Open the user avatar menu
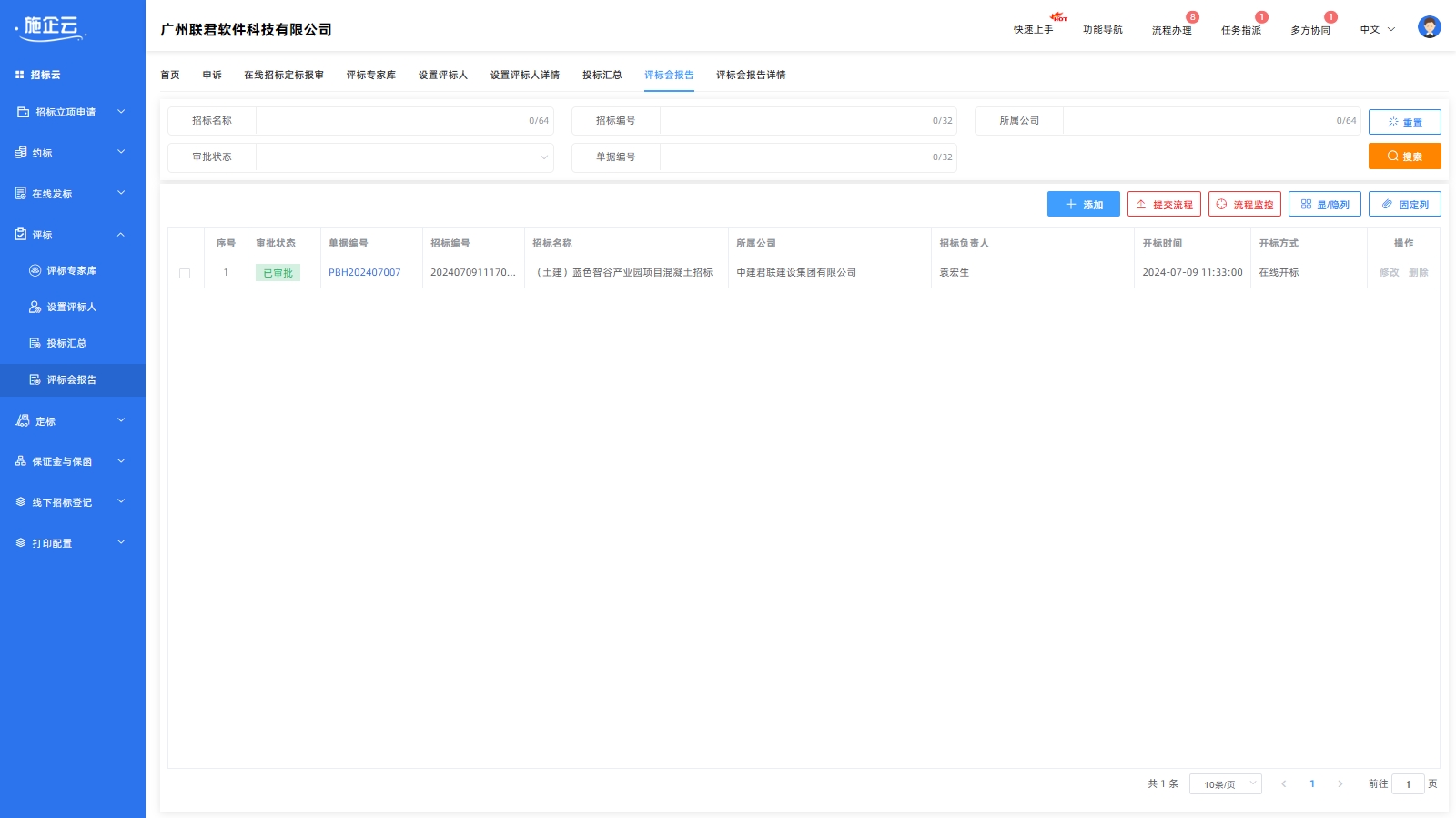Viewport: 1456px width, 818px height. pos(1429,27)
